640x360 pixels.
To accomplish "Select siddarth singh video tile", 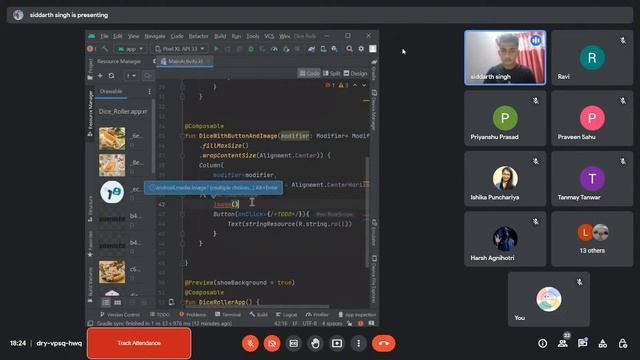I will (505, 58).
